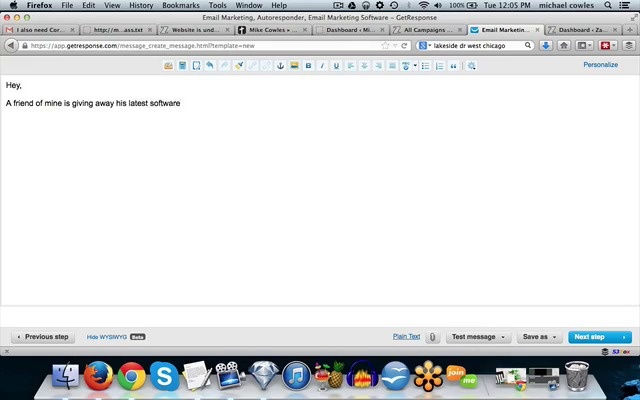This screenshot has width=640, height=400.
Task: Go to the browser home page
Action: [564, 46]
